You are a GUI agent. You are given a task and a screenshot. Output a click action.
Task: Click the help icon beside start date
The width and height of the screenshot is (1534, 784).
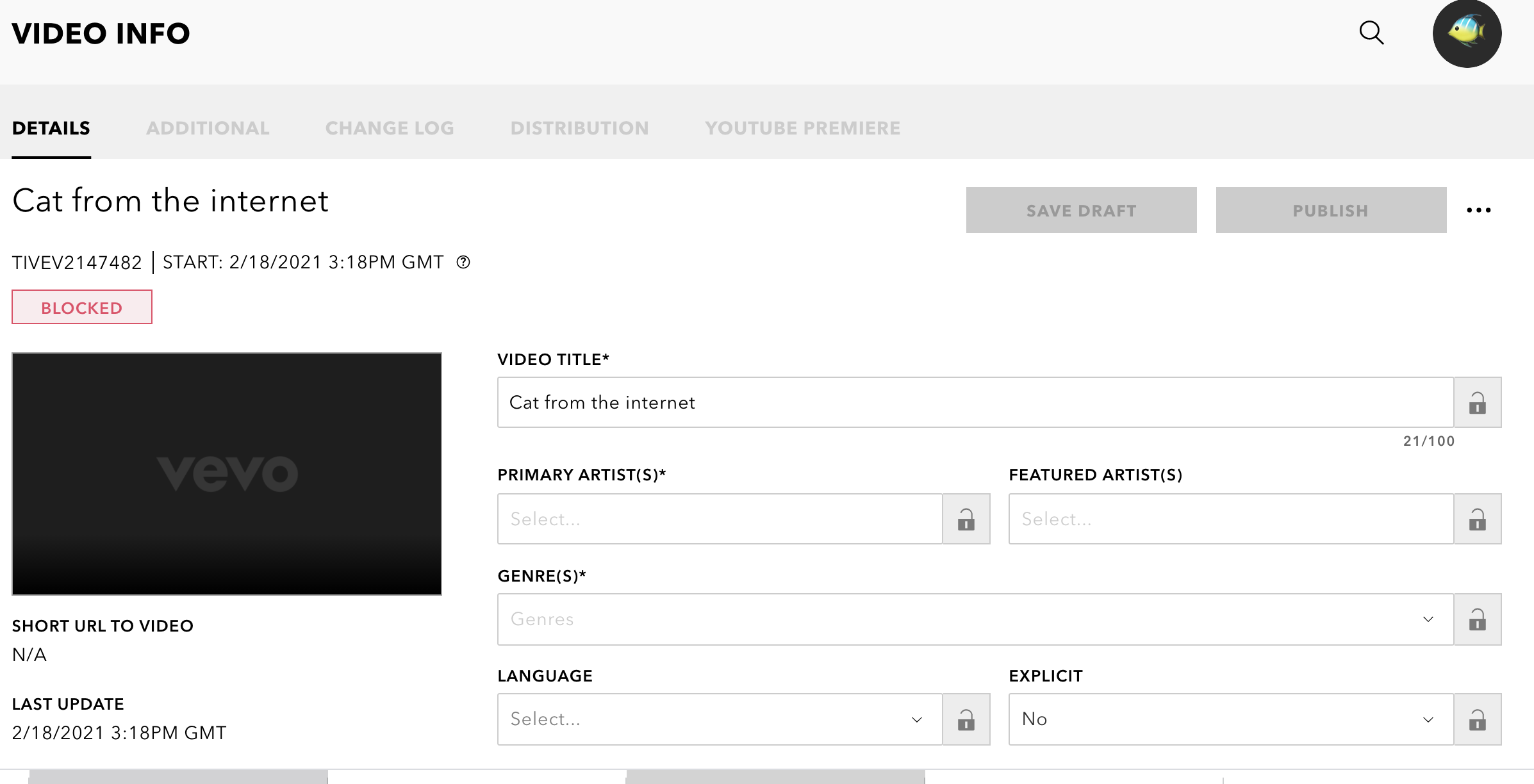pyautogui.click(x=463, y=262)
